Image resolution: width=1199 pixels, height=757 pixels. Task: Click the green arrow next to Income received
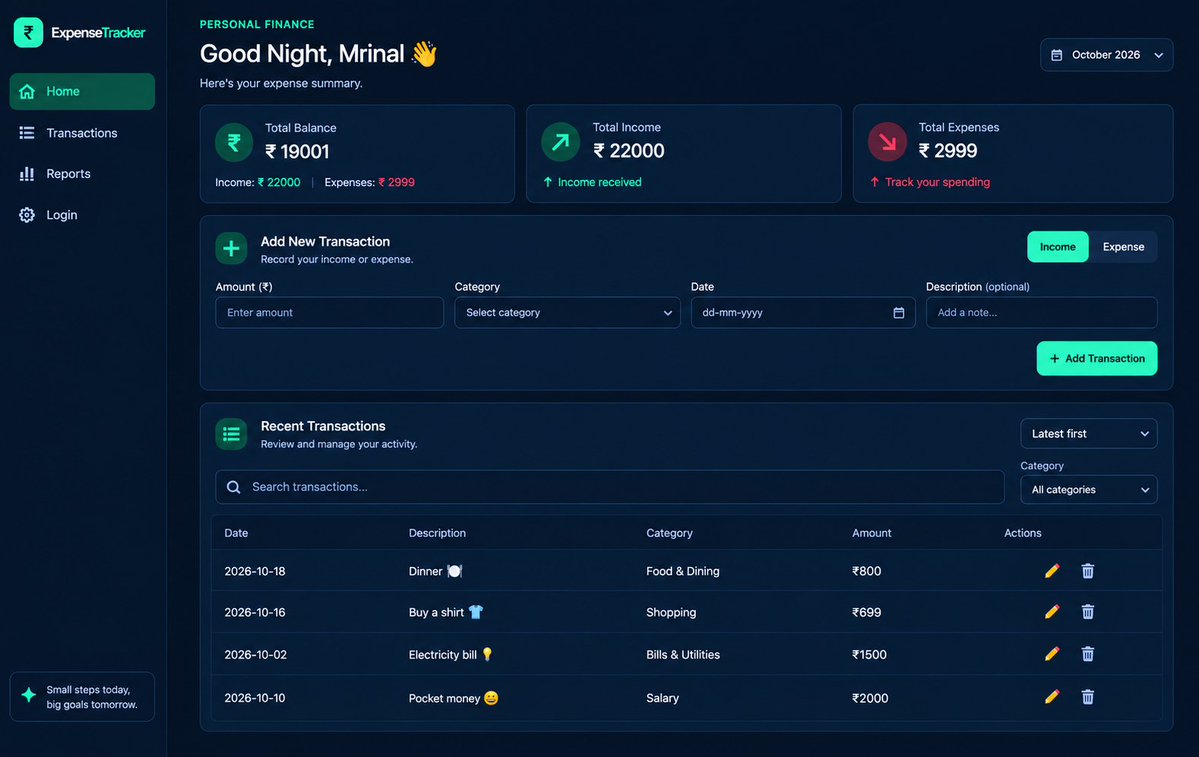(x=548, y=182)
